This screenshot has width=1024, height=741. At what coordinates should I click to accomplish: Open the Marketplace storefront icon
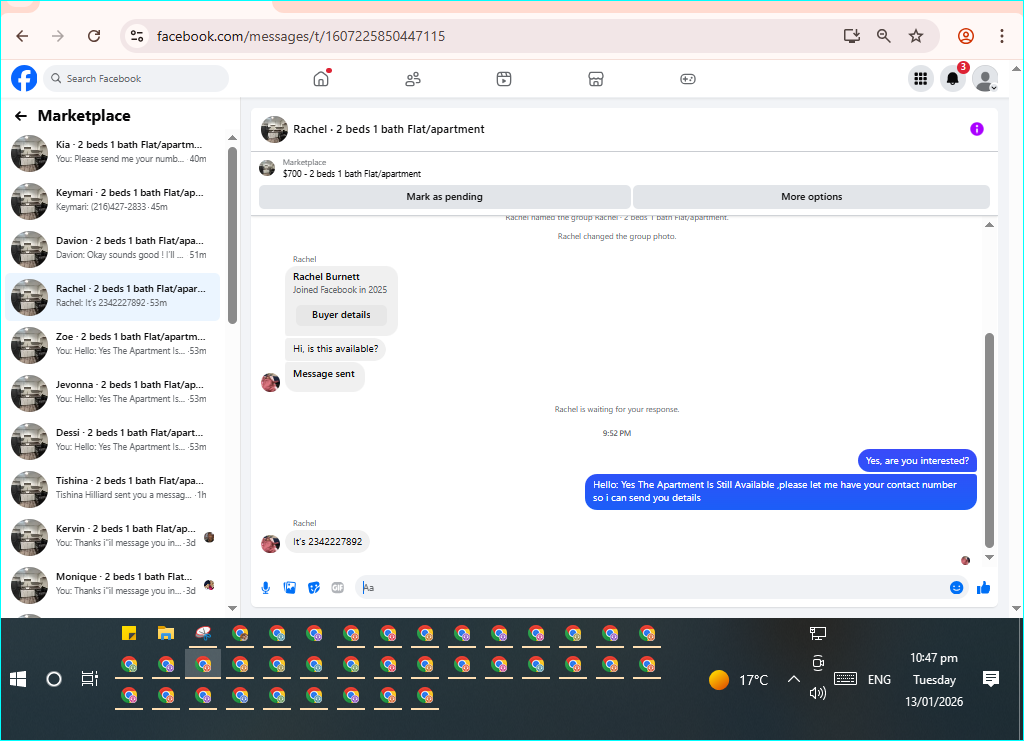596,79
